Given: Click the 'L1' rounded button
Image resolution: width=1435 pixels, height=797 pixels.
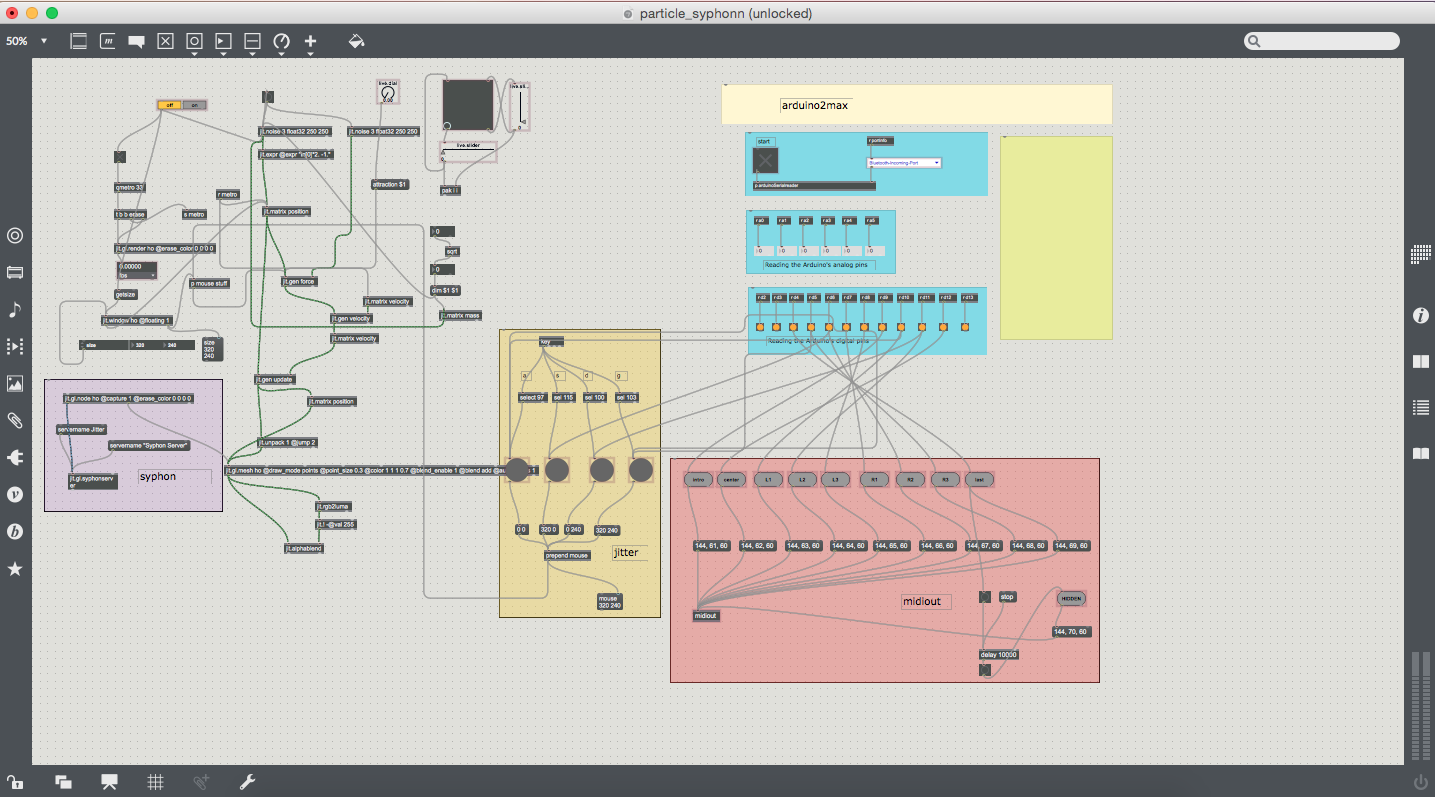Looking at the screenshot, I should click(x=768, y=480).
